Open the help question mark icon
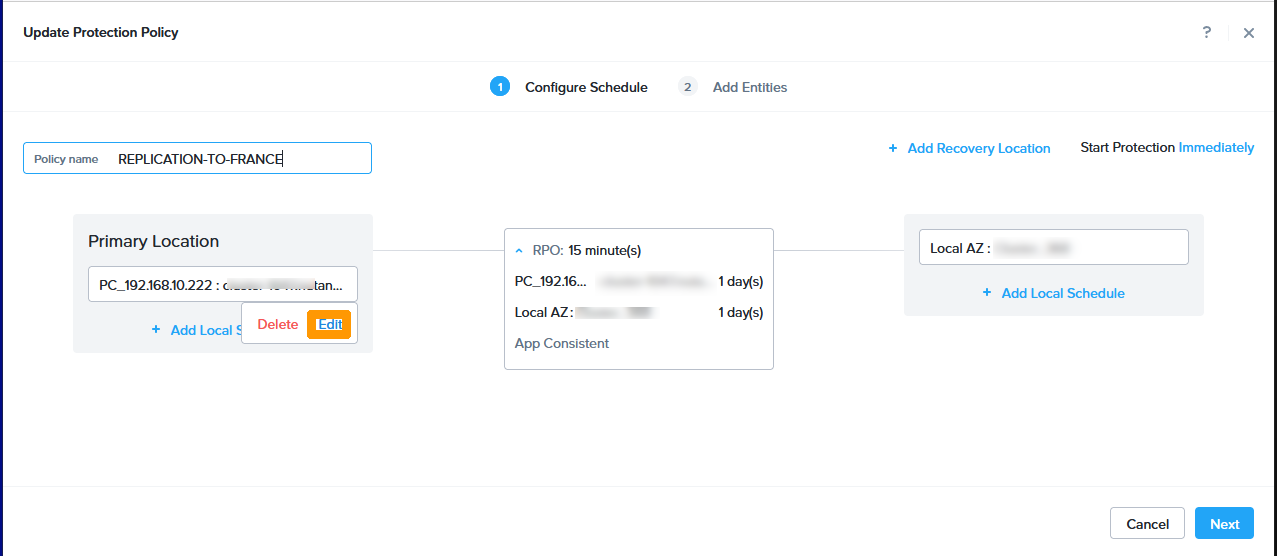This screenshot has height=556, width=1277. click(x=1207, y=32)
